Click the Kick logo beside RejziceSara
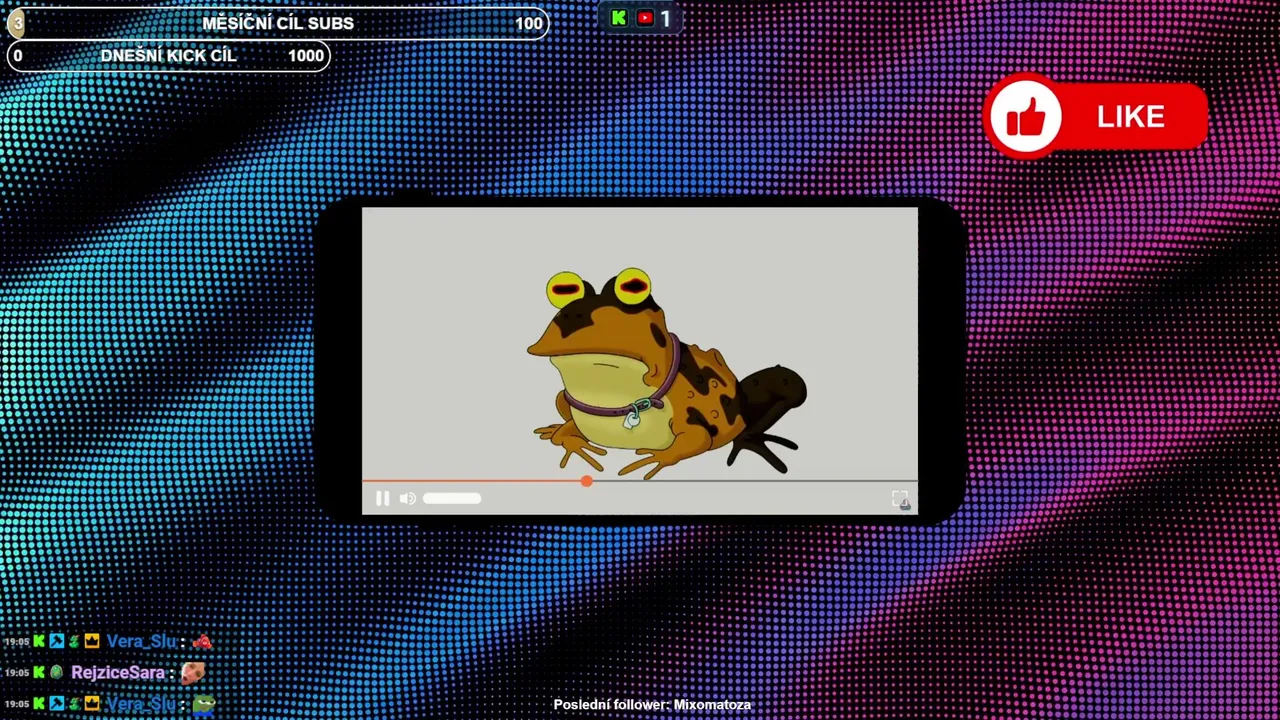This screenshot has height=720, width=1280. pyautogui.click(x=39, y=673)
